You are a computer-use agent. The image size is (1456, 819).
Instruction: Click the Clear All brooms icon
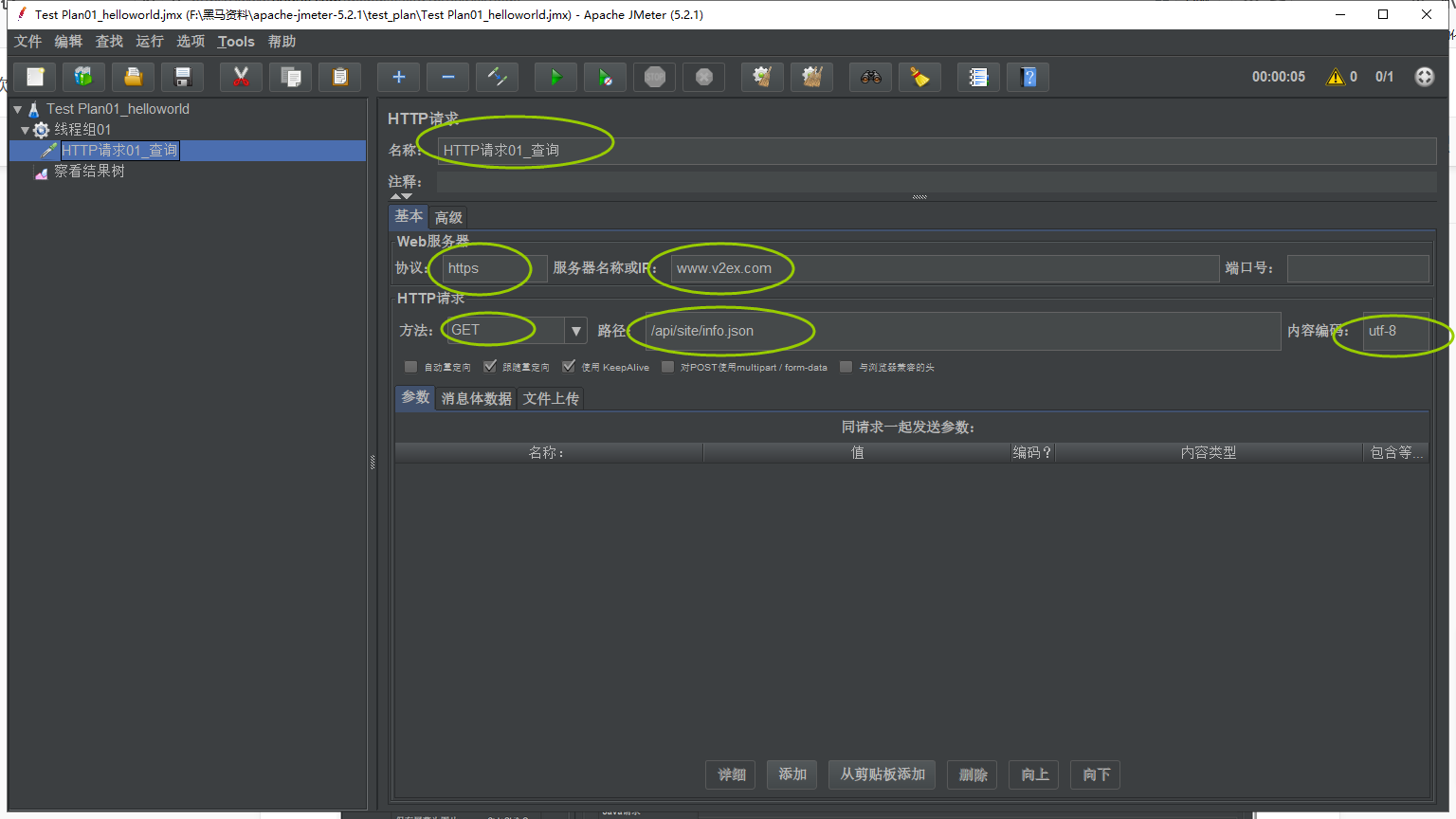tap(811, 77)
